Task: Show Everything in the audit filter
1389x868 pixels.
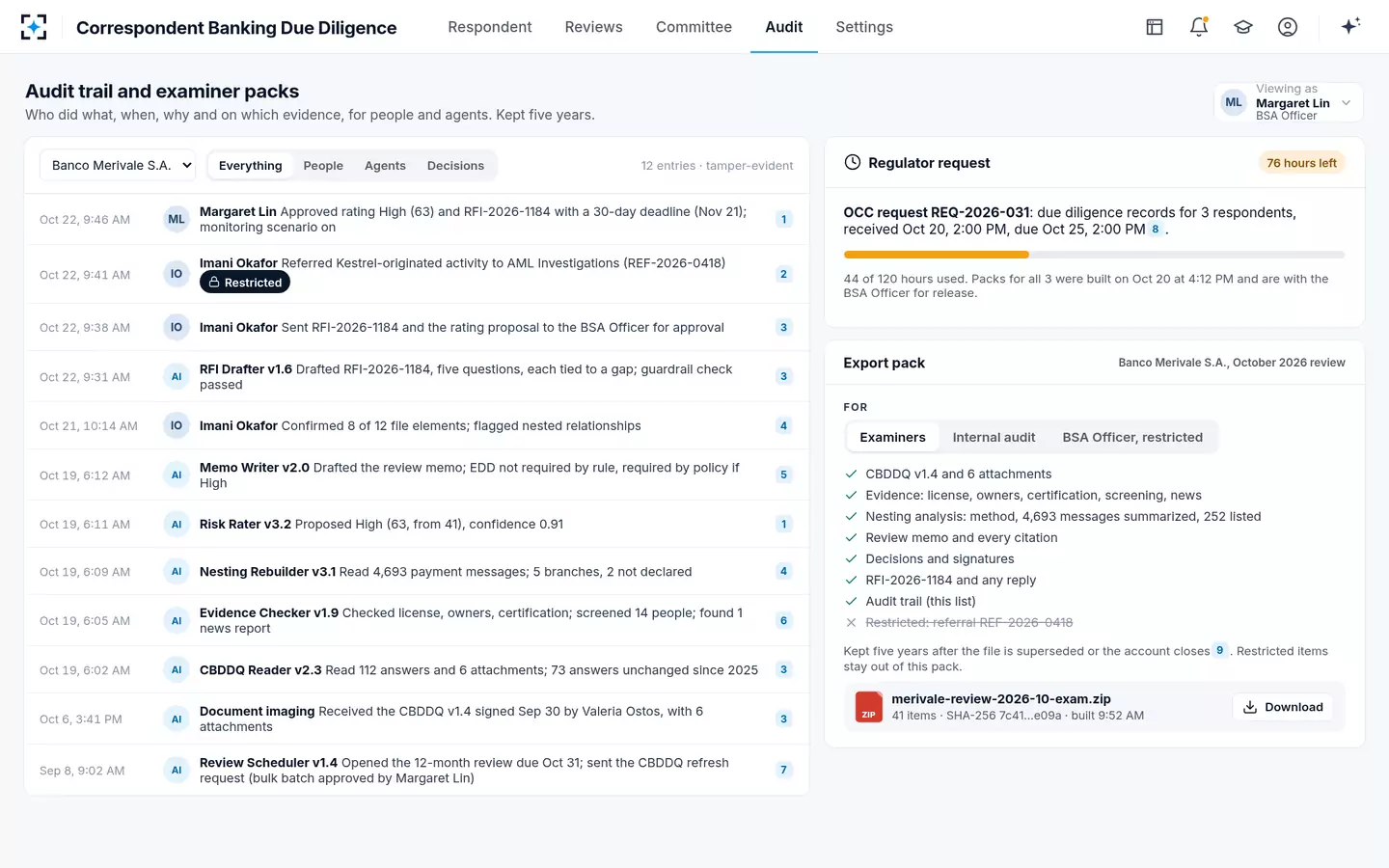Action: coord(251,166)
